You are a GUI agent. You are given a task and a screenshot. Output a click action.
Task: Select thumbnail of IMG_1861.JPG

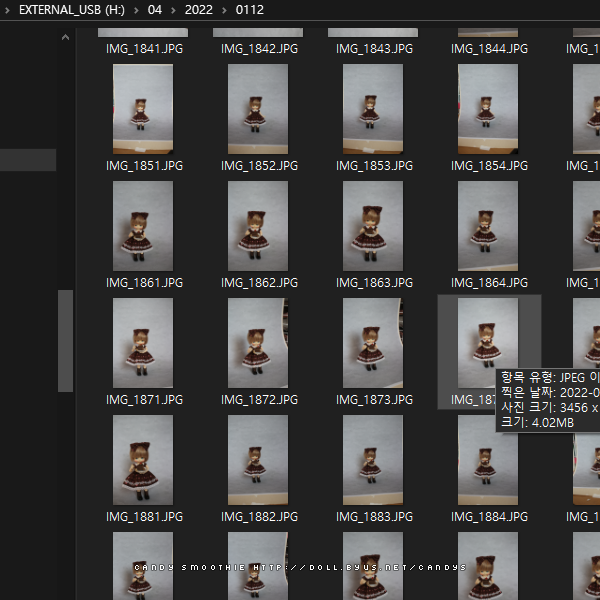[x=143, y=226]
